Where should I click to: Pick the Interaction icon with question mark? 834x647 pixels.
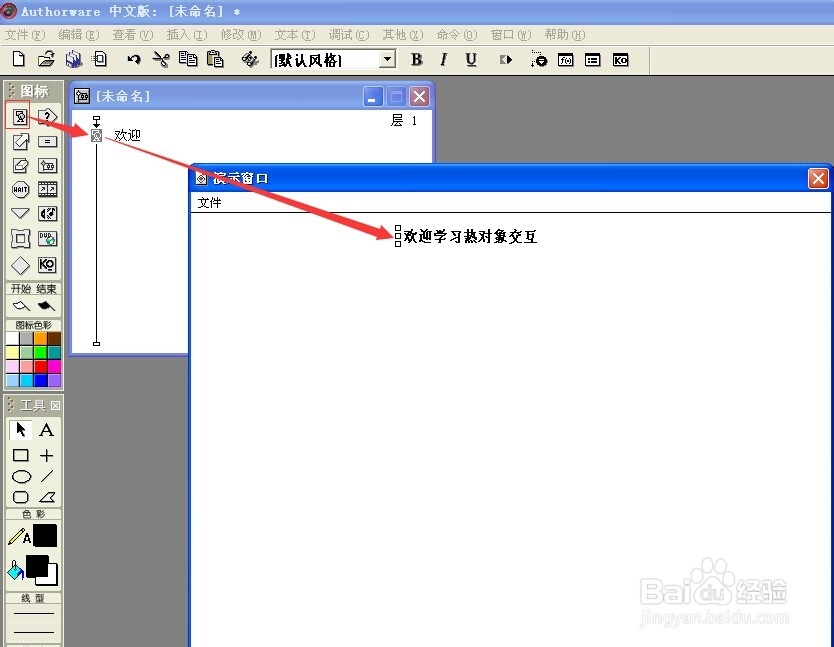tap(46, 116)
